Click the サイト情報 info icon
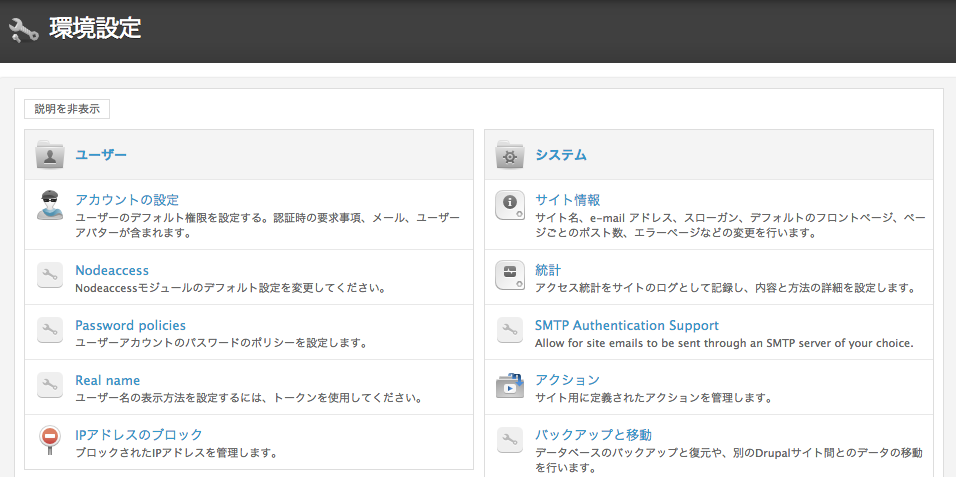This screenshot has height=477, width=956. coord(510,205)
